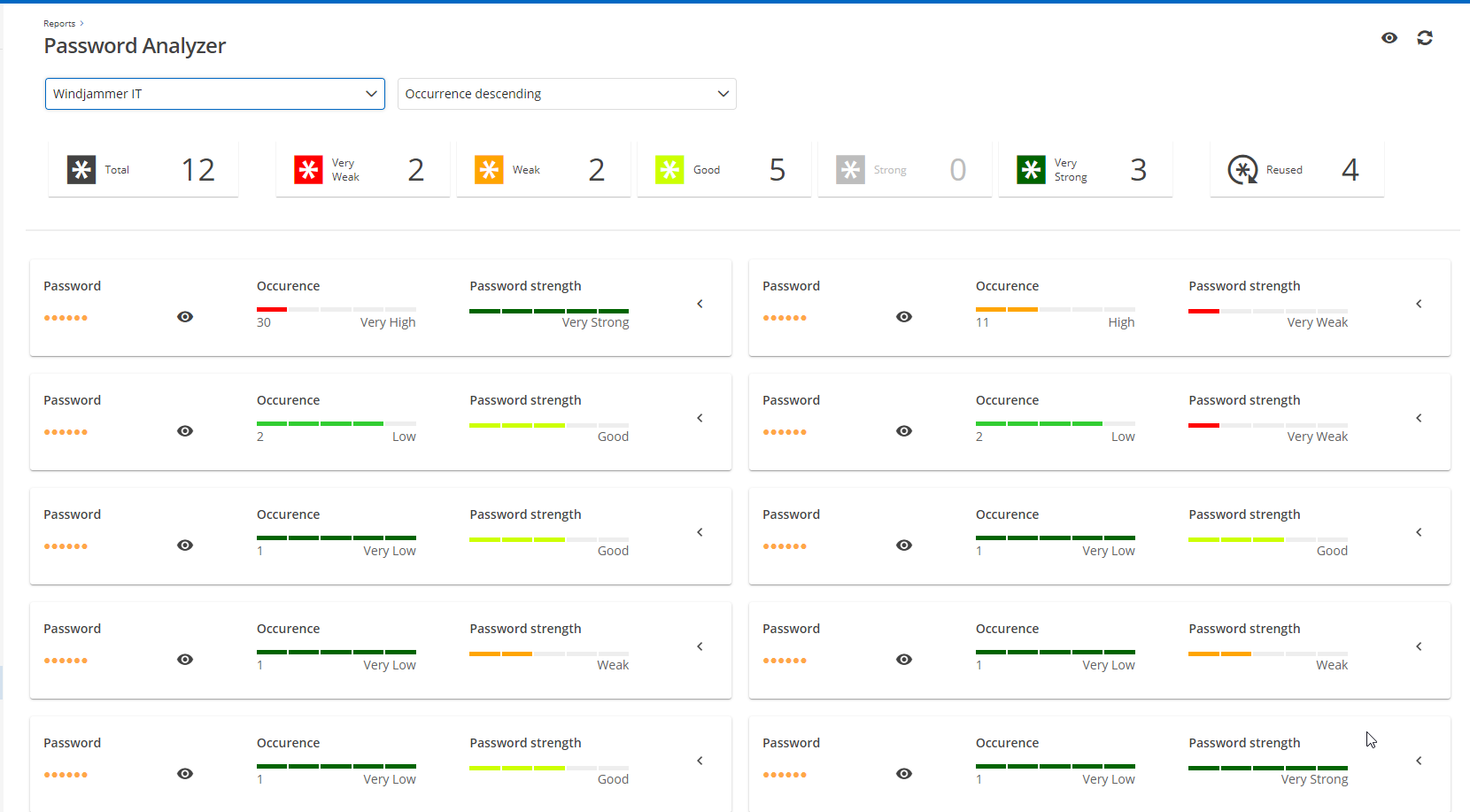Image resolution: width=1470 pixels, height=812 pixels.
Task: Reveal password with occurrence 30
Action: click(185, 317)
